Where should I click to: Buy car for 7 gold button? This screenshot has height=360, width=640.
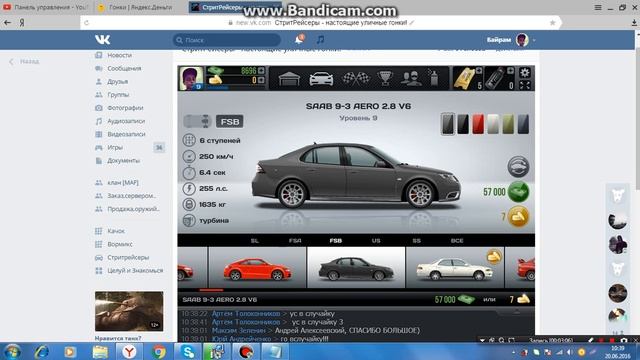[518, 217]
